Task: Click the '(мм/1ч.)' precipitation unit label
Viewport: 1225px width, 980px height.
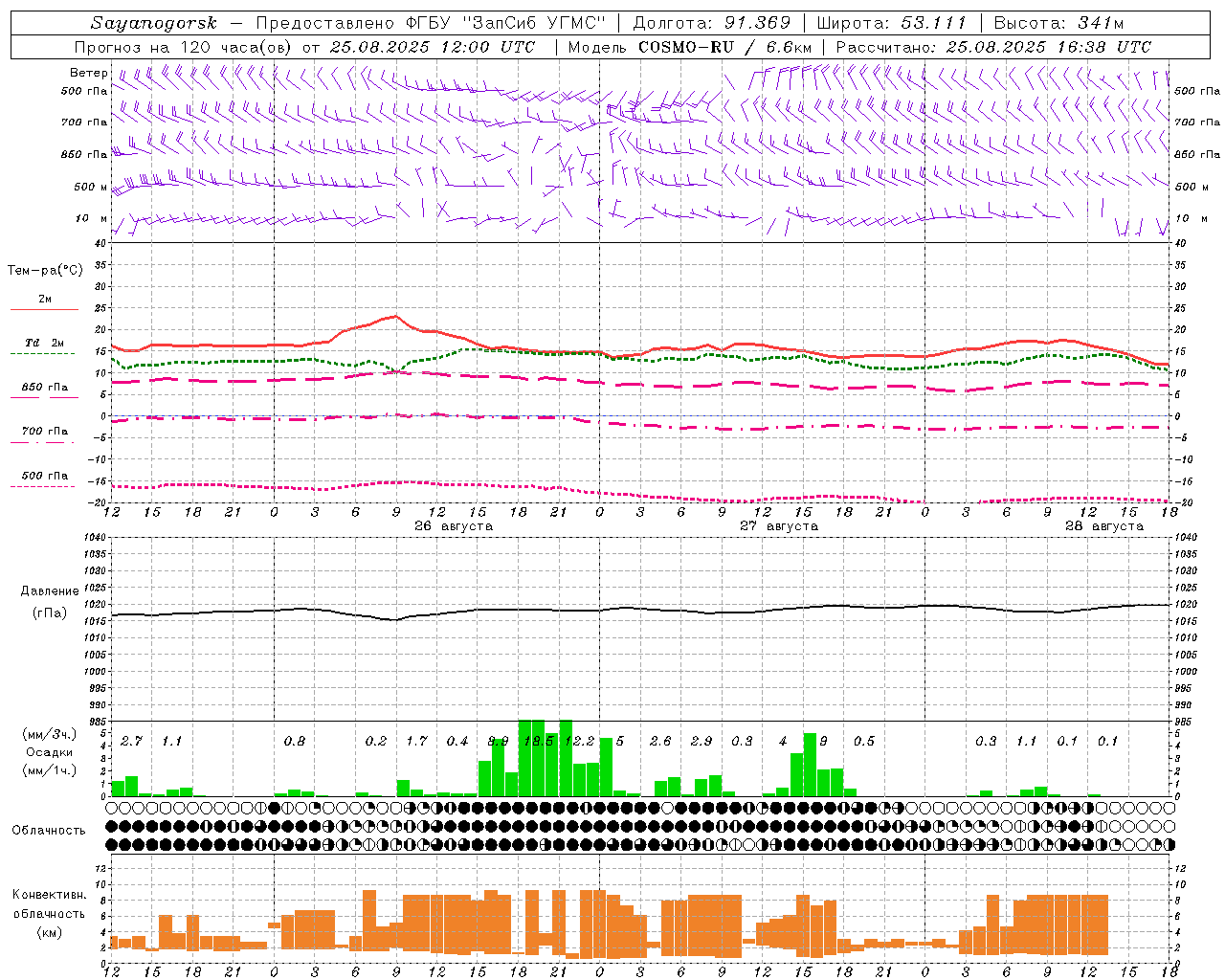Action: pyautogui.click(x=49, y=769)
